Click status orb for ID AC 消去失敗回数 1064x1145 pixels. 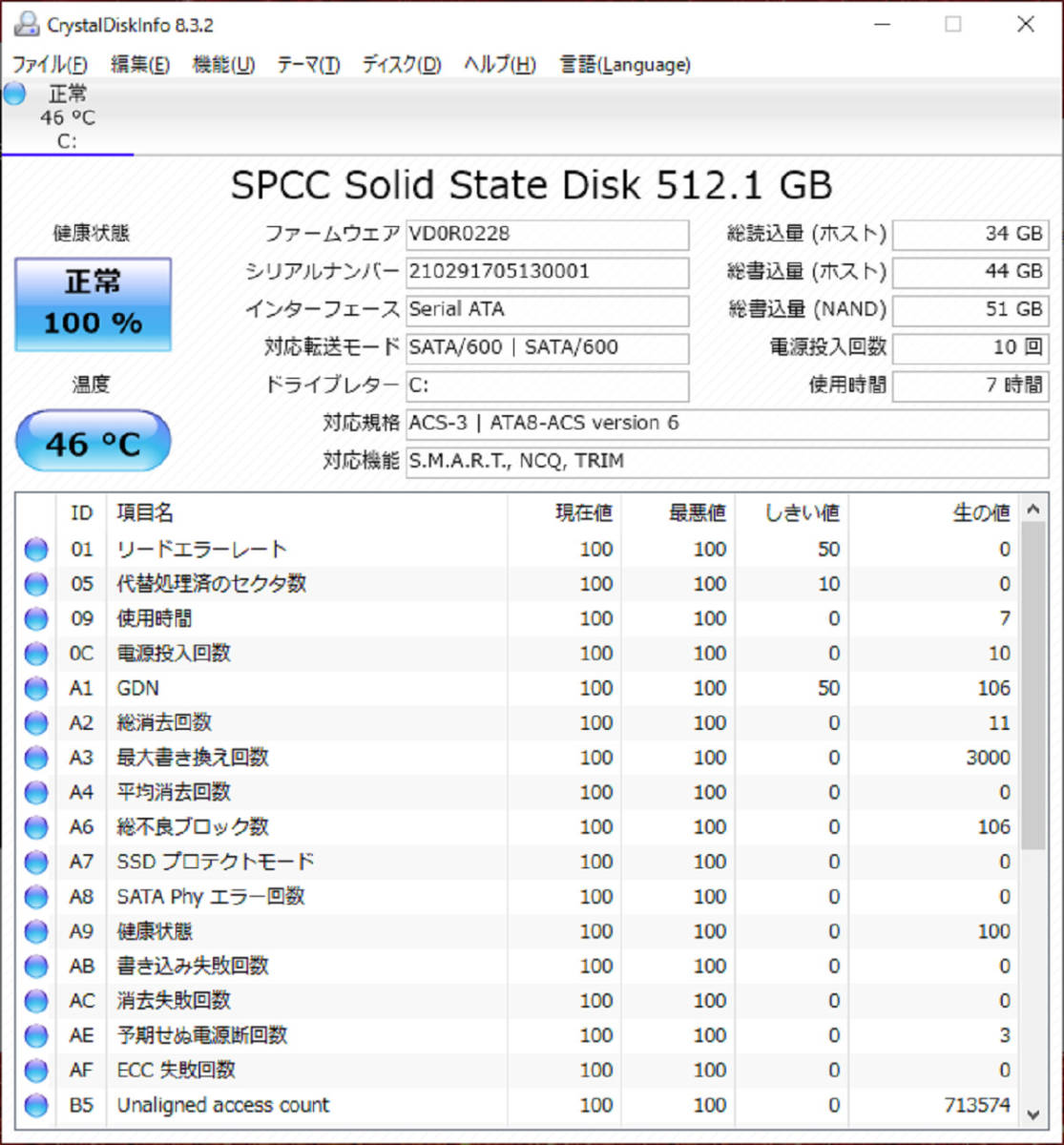36,1001
